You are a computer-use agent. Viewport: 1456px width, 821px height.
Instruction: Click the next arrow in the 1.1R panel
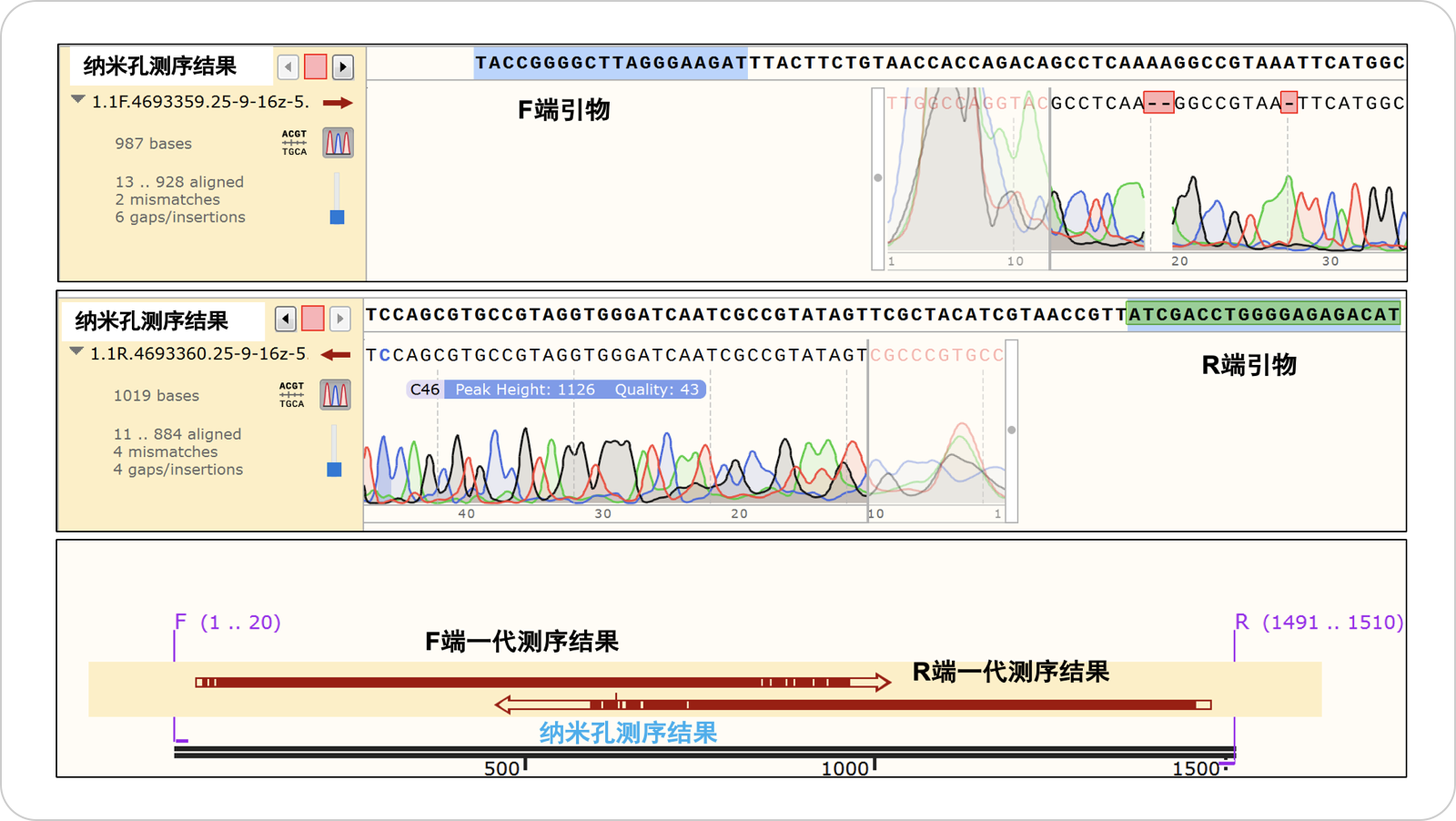(340, 319)
